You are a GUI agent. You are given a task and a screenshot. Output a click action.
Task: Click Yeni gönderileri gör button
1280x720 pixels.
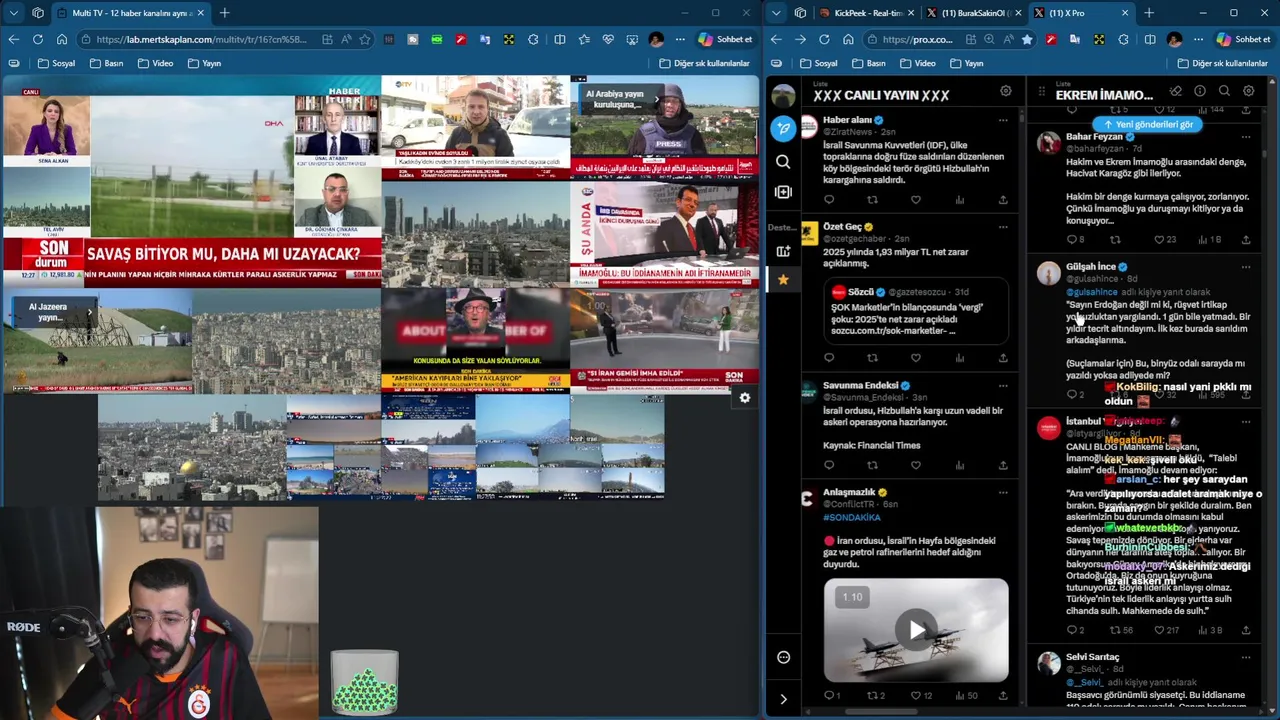pyautogui.click(x=1148, y=125)
